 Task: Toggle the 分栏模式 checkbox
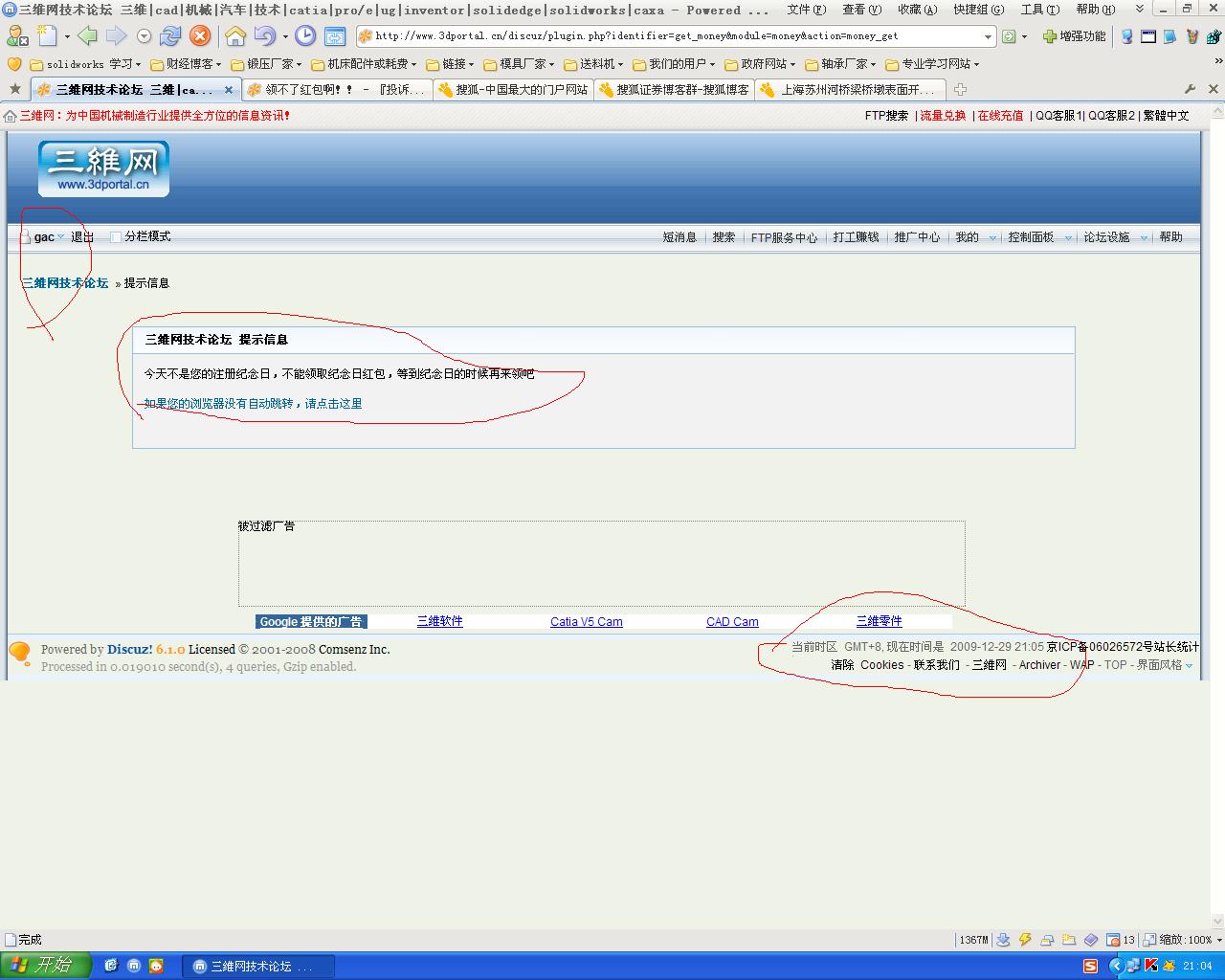116,237
